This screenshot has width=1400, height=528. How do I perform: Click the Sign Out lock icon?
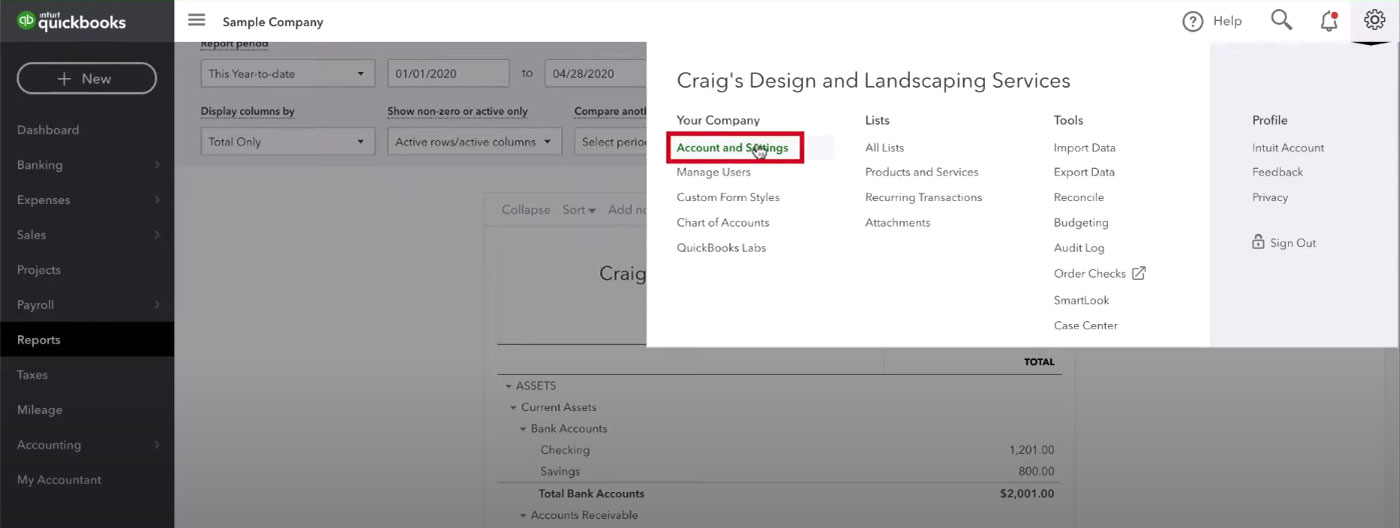click(x=1258, y=242)
